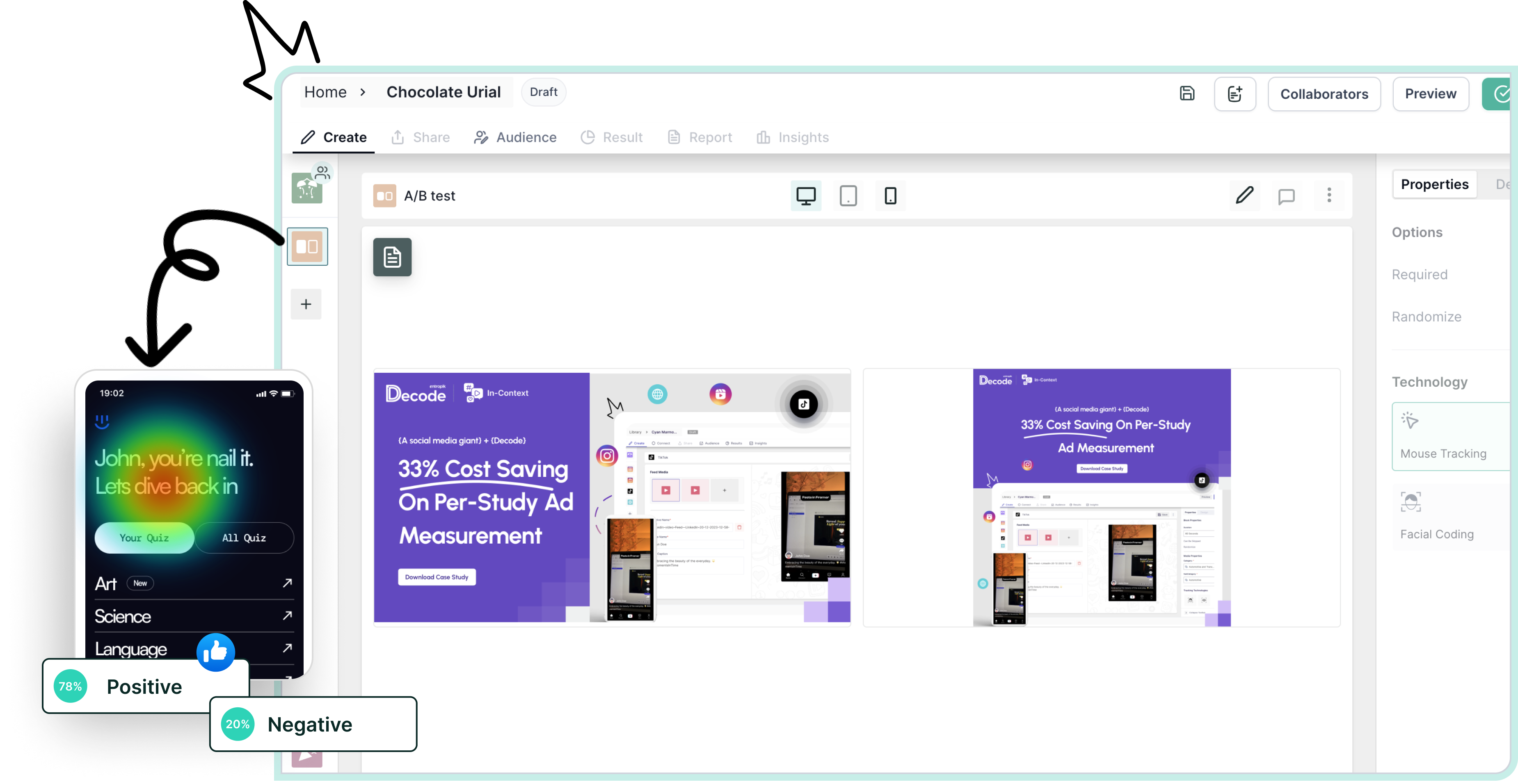Image resolution: width=1518 pixels, height=784 pixels.
Task: Add a new block with plus button
Action: [306, 304]
